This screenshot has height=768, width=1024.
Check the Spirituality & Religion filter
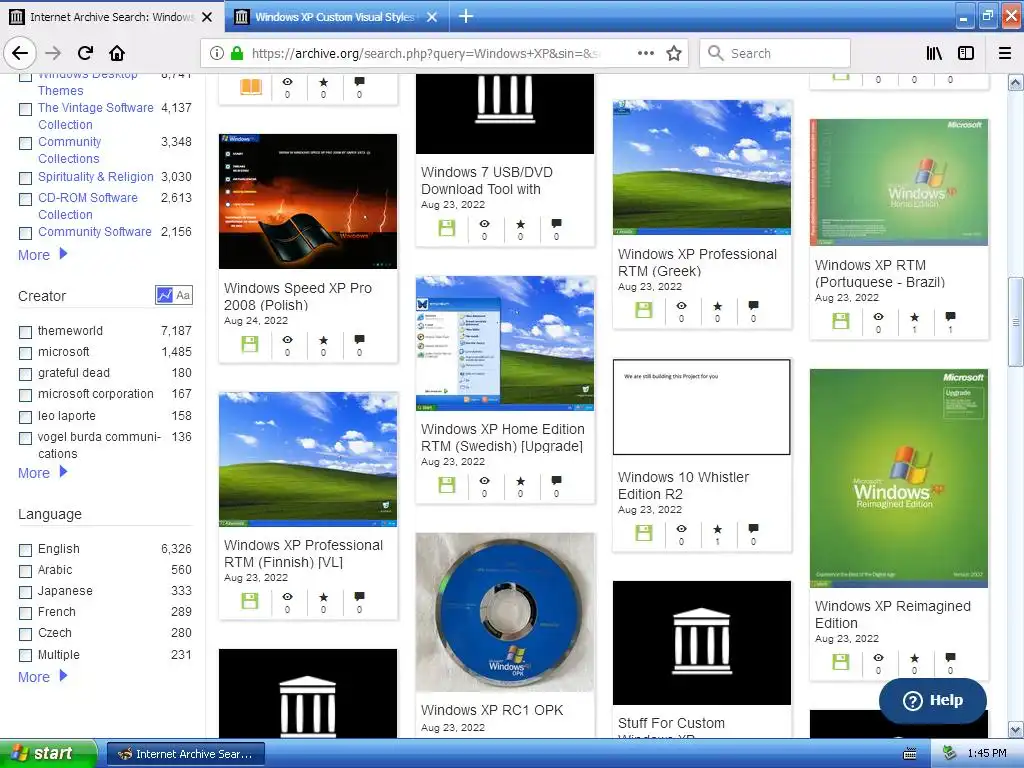25,178
